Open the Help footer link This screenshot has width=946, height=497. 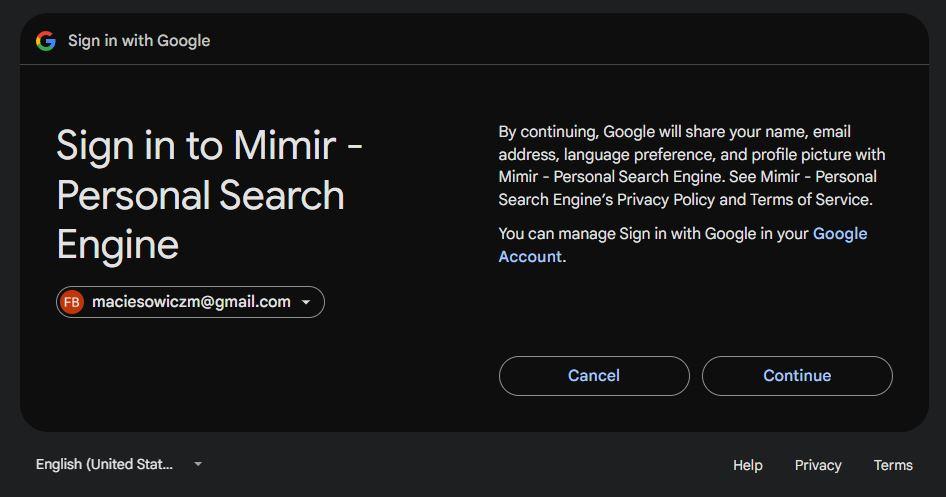coord(747,465)
